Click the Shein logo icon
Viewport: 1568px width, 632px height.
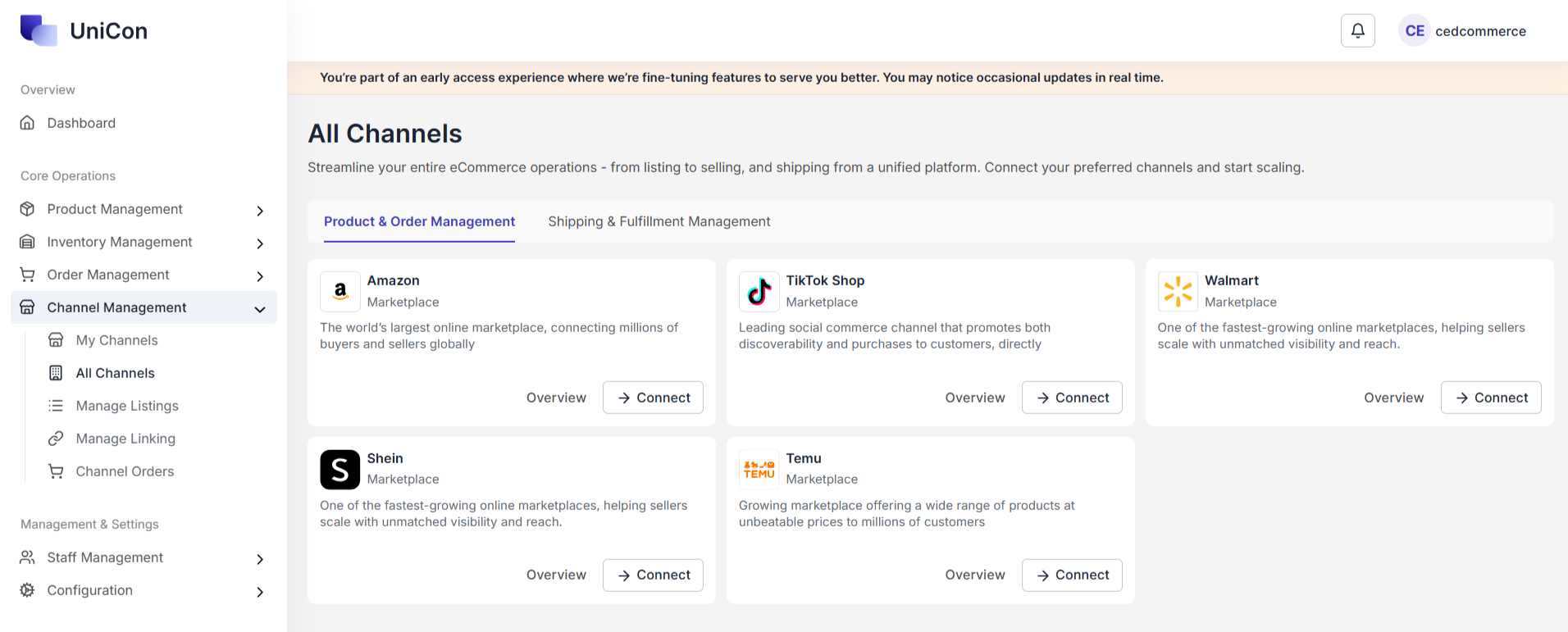tap(340, 470)
